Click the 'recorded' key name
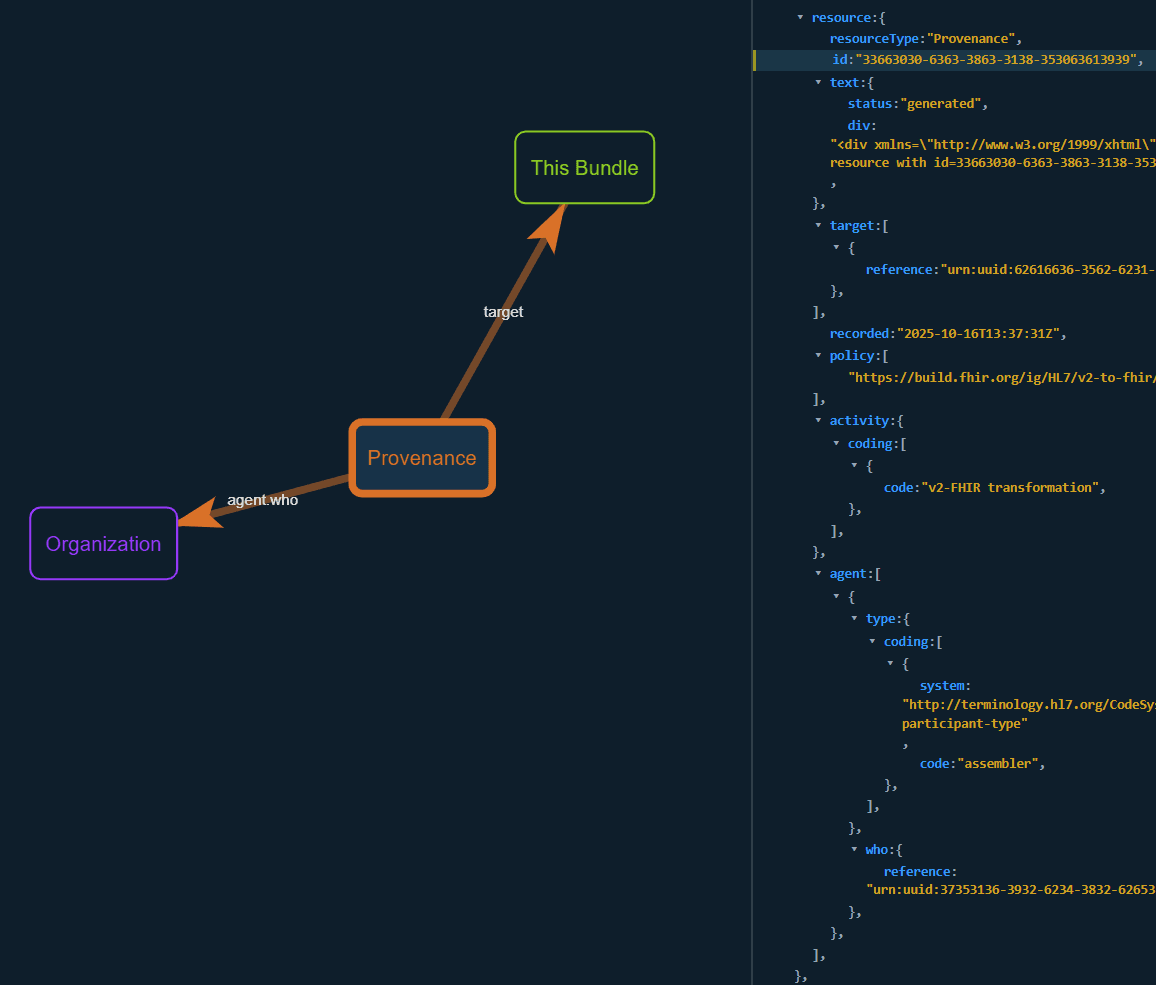 pyautogui.click(x=859, y=333)
